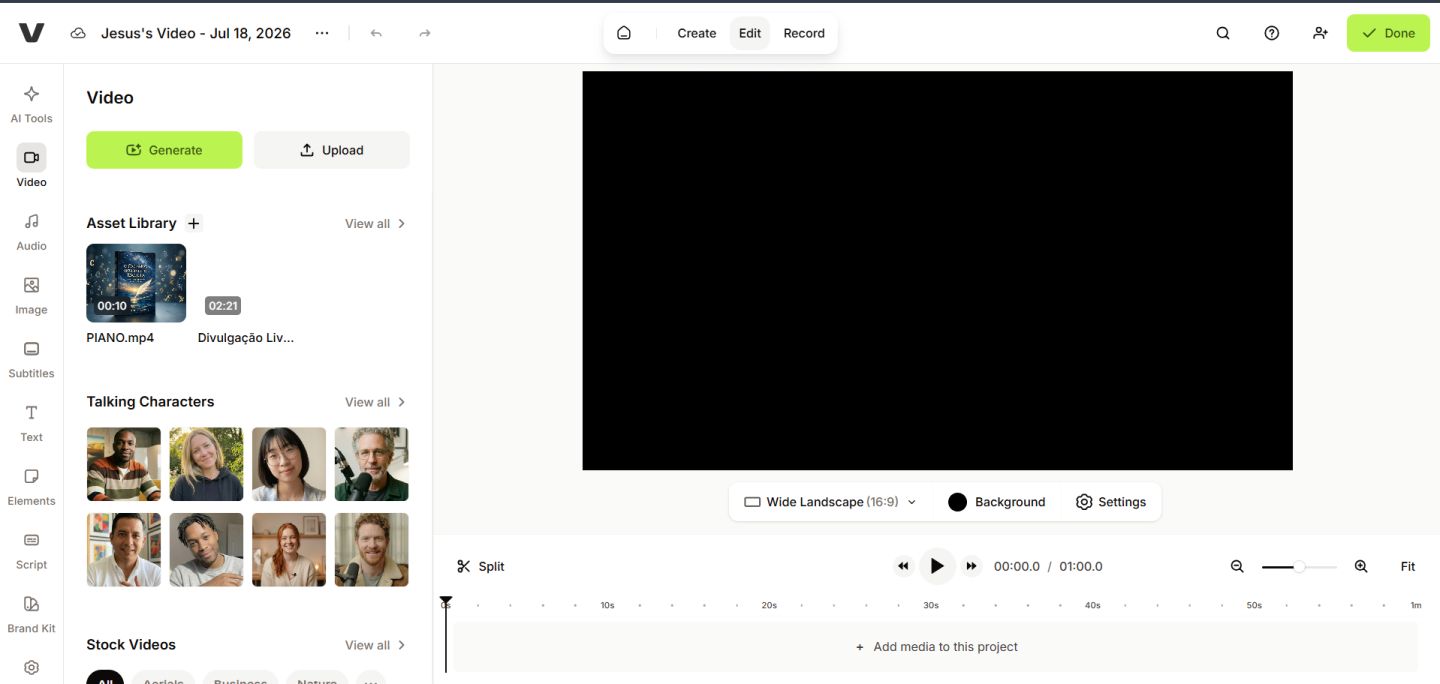Open the Elements sidebar panel
This screenshot has width=1440, height=684.
click(31, 487)
